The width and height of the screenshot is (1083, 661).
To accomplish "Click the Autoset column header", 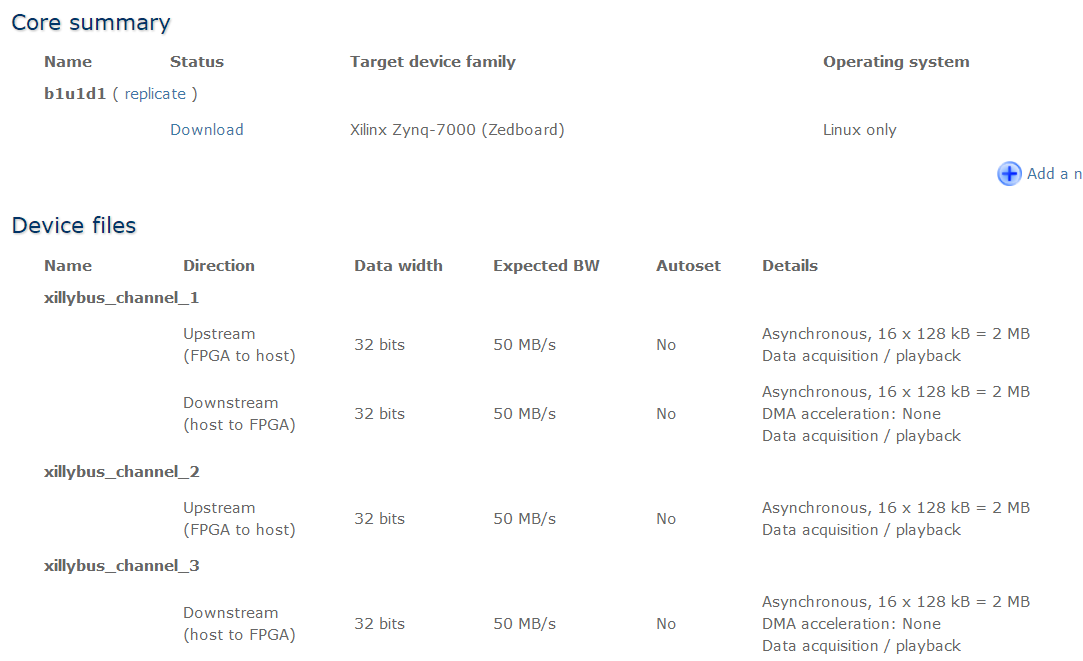I will pos(688,266).
